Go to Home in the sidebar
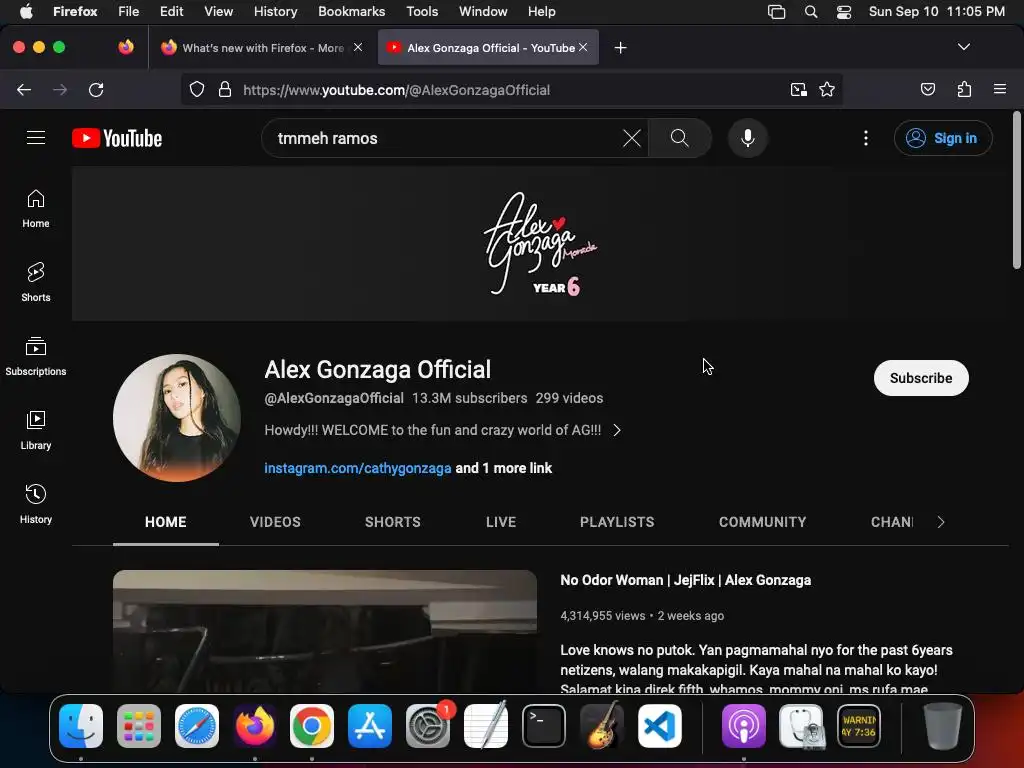The width and height of the screenshot is (1024, 768). 36,208
